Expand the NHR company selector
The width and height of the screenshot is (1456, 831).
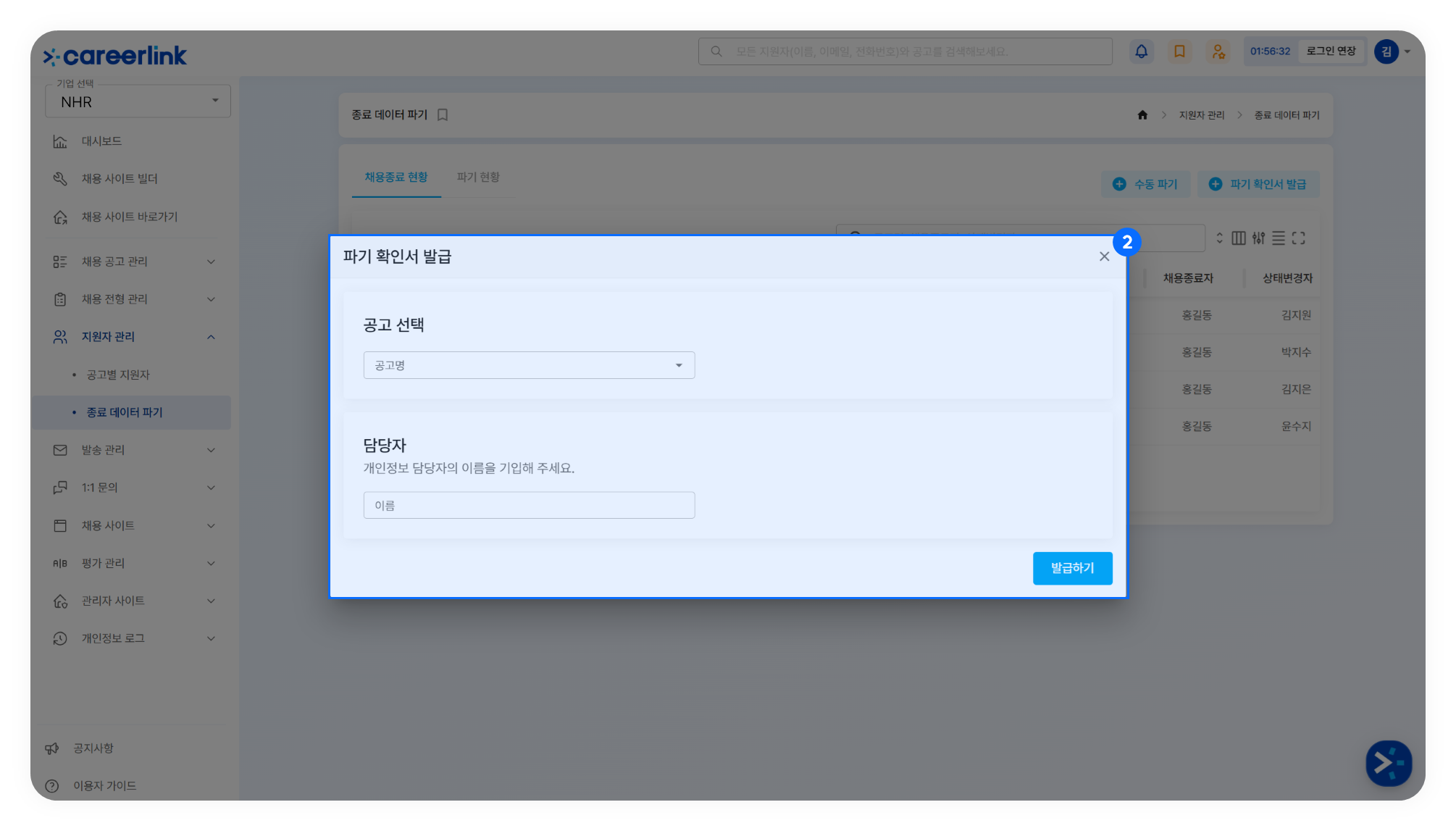point(138,101)
